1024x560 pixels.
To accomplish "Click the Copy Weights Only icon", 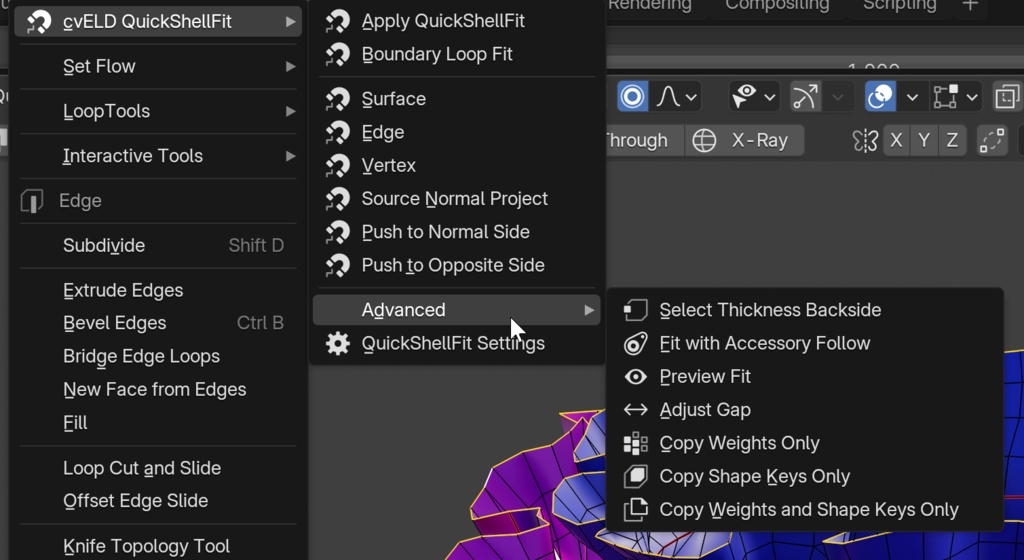I will point(635,443).
